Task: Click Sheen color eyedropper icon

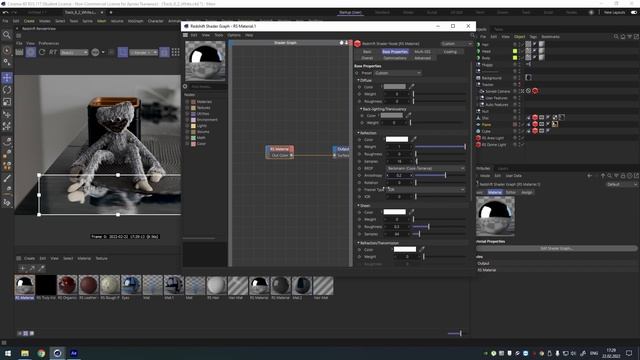Action: tap(411, 212)
